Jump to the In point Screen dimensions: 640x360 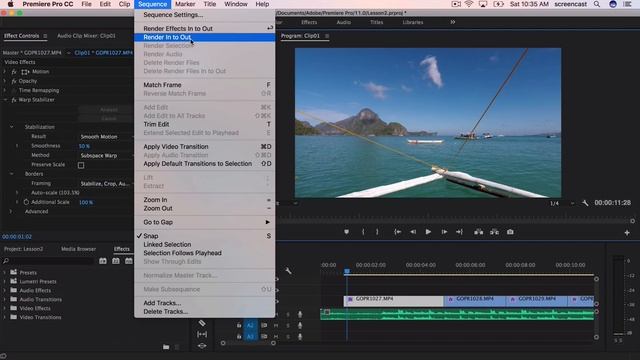[398, 232]
